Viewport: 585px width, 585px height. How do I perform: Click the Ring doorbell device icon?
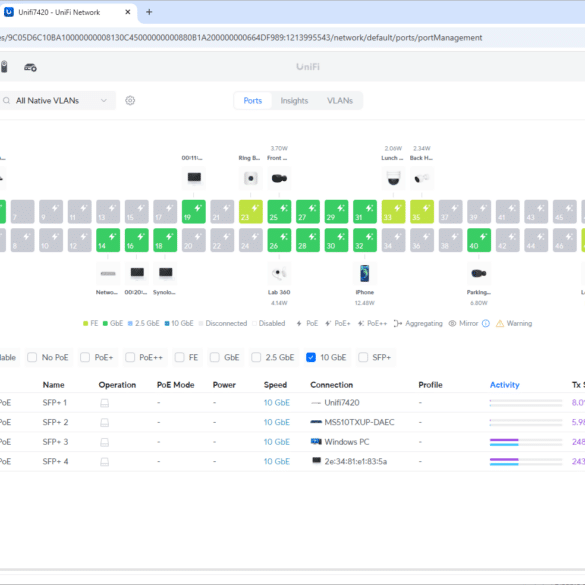(251, 178)
